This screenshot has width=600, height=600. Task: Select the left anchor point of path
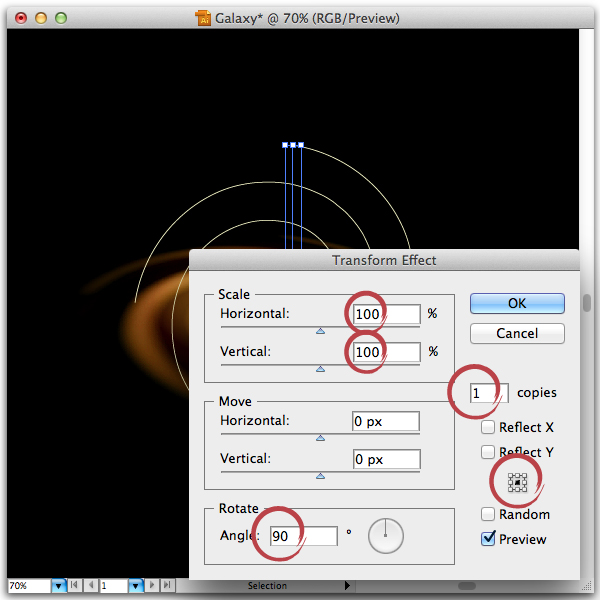(x=285, y=145)
